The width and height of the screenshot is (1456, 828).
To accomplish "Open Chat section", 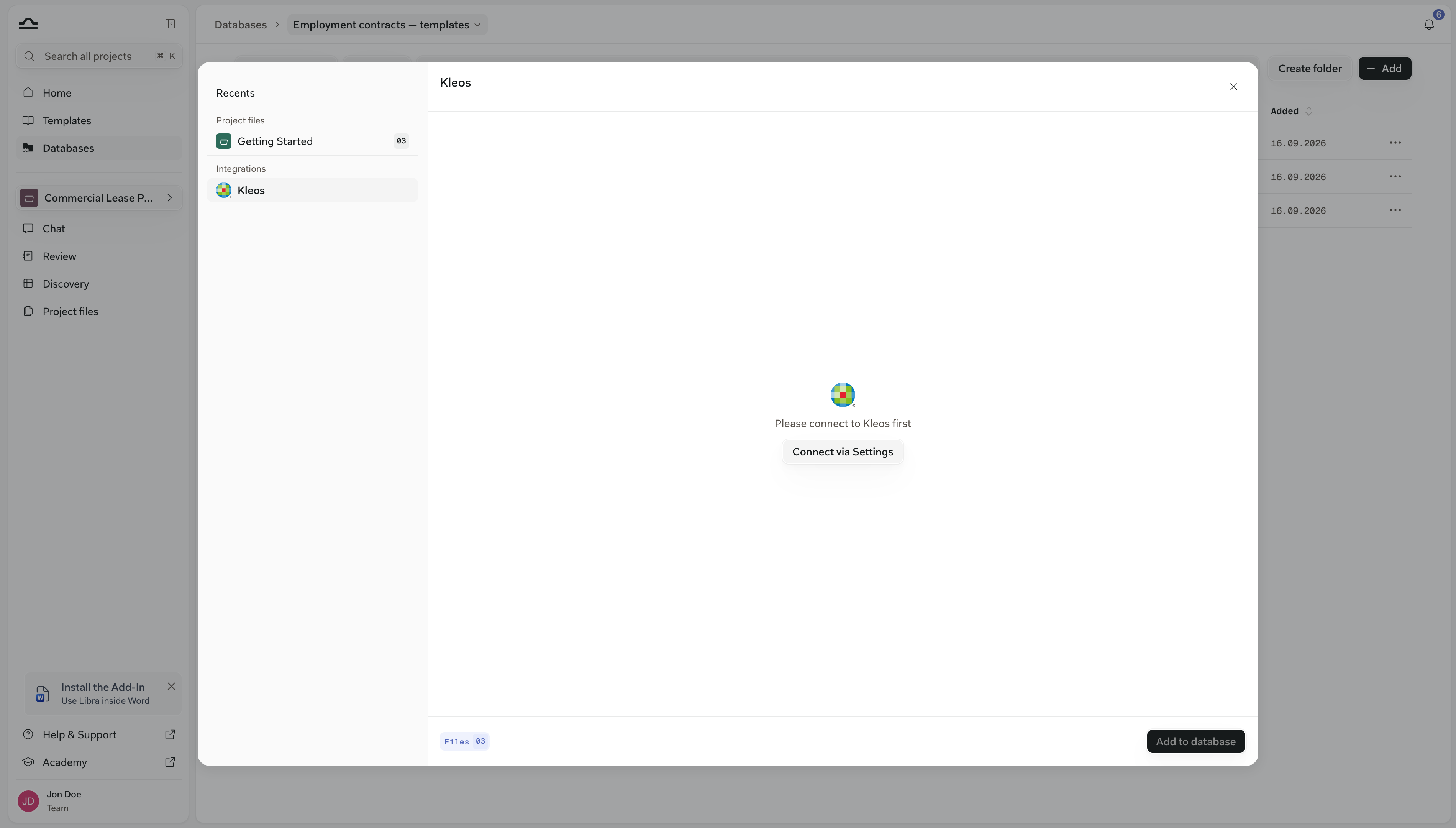I will click(x=99, y=228).
